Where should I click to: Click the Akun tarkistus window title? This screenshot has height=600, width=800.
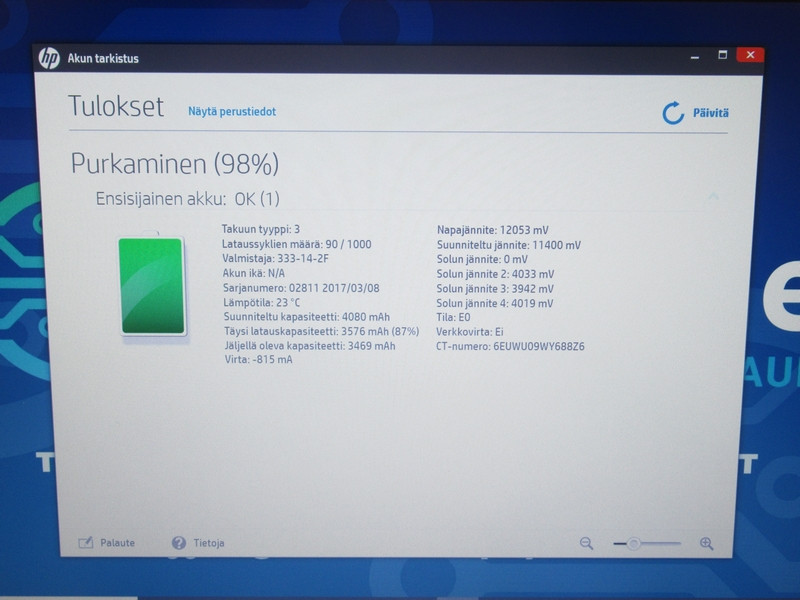coord(103,58)
